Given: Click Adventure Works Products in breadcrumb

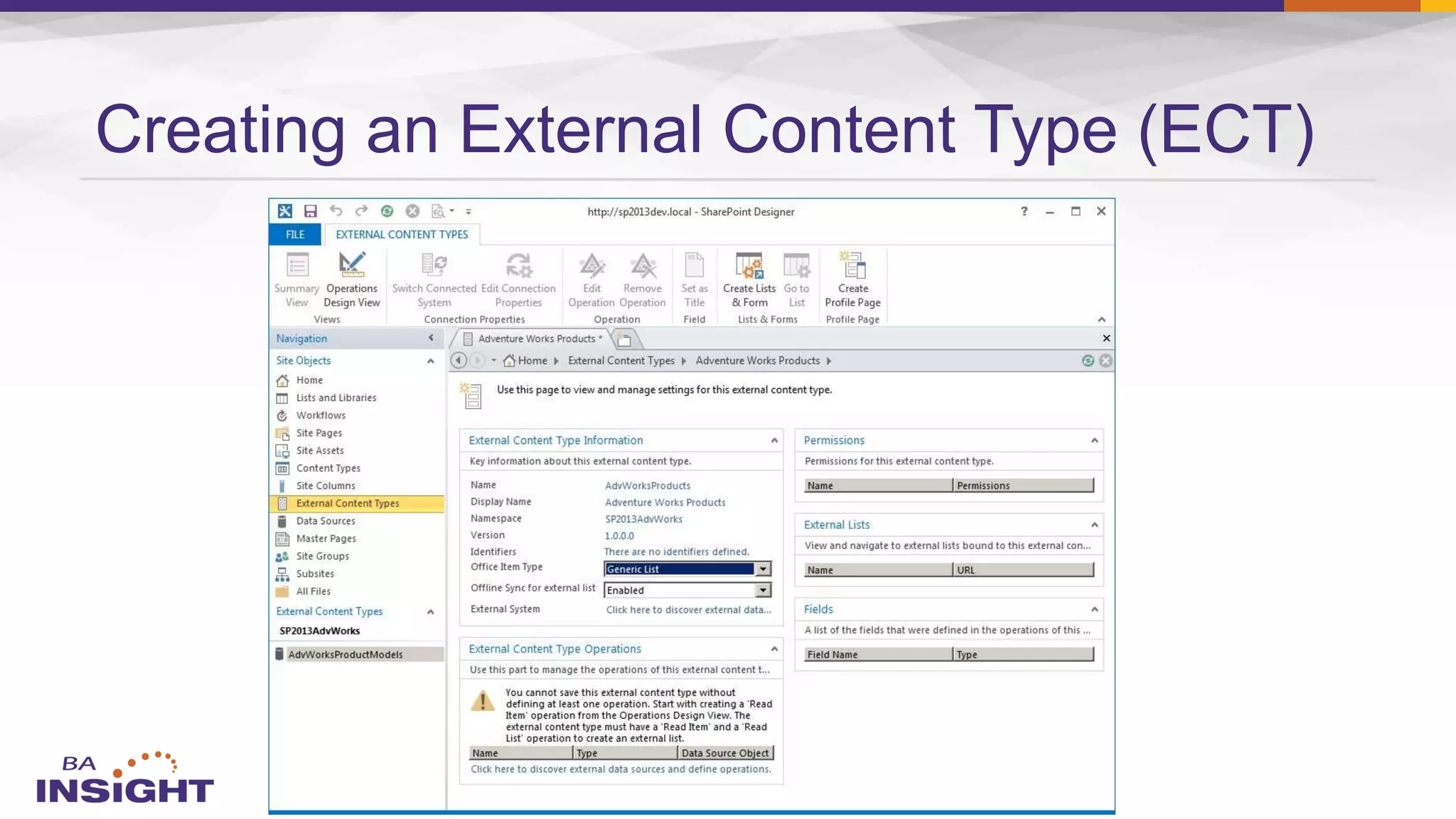Looking at the screenshot, I should tap(758, 360).
